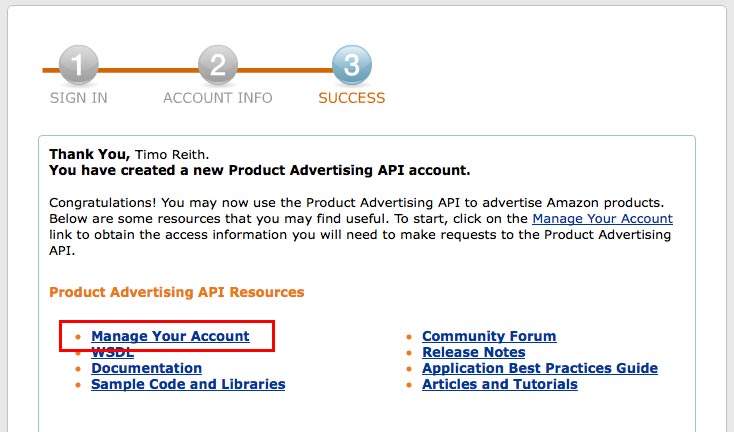Select the ACCOUNT INFO step label
Viewport: 734px width, 432px height.
[x=217, y=98]
